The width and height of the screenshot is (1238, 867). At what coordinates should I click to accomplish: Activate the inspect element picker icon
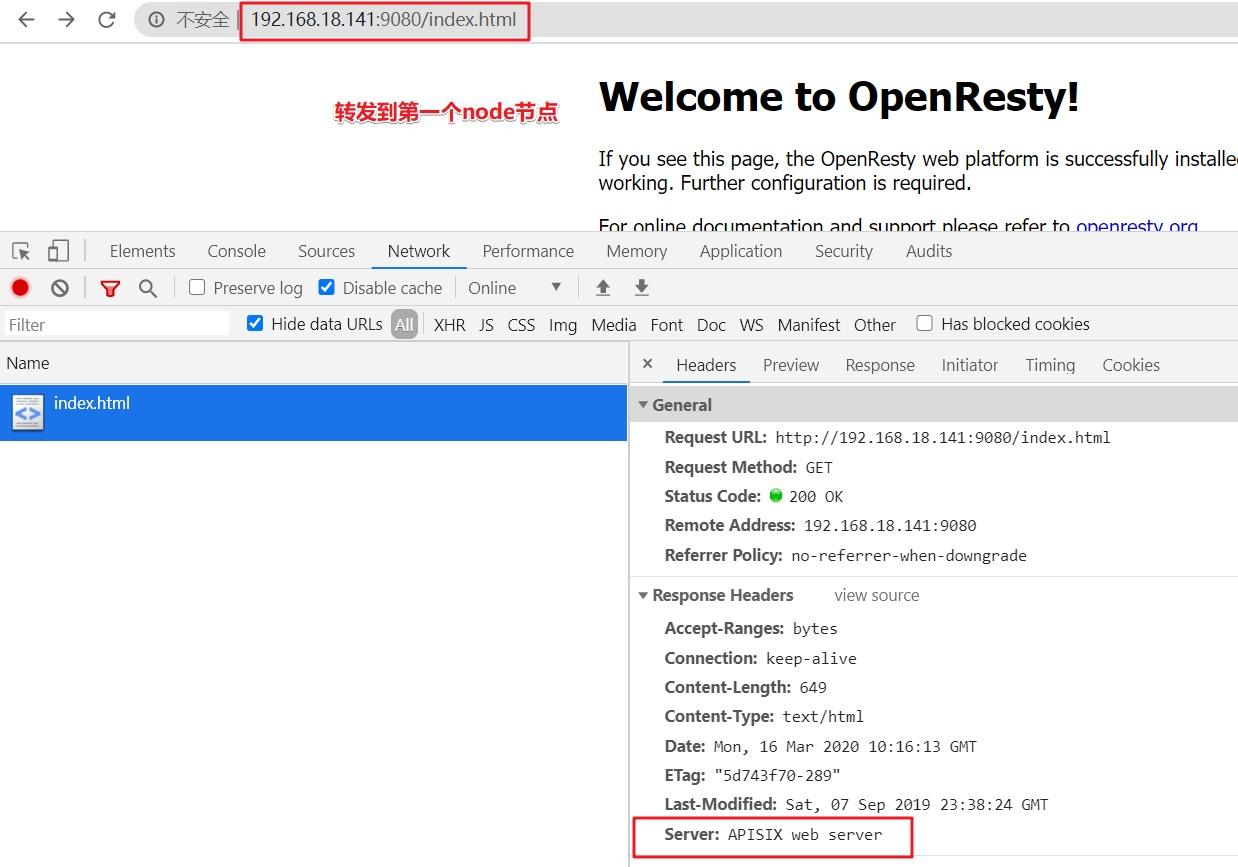click(21, 251)
